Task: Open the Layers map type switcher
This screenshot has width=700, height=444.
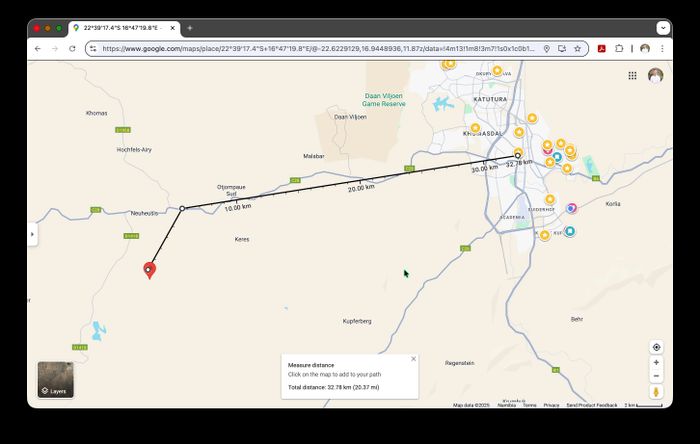Action: 55,379
